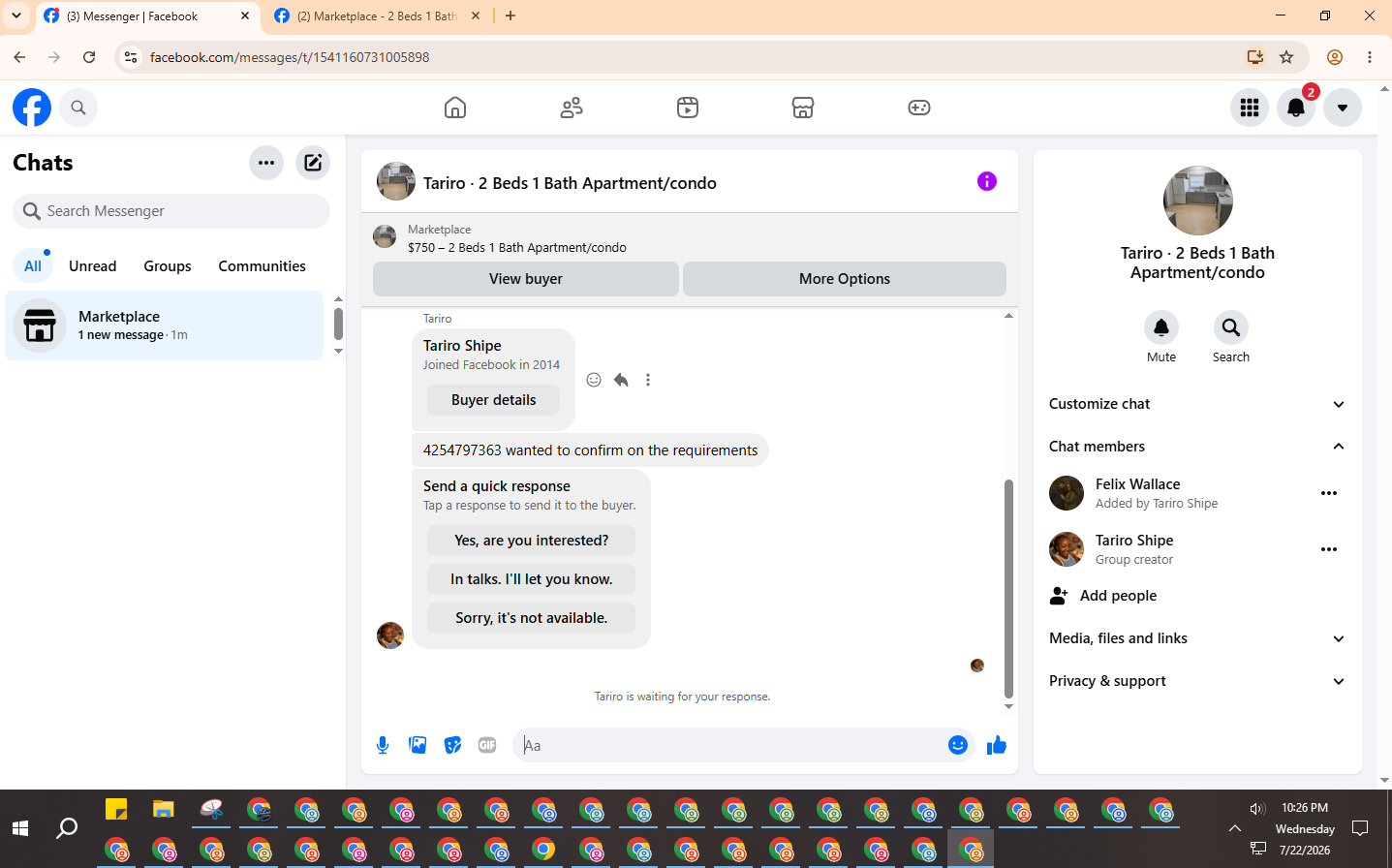Image resolution: width=1392 pixels, height=868 pixels.
Task: Open the volume control in system tray
Action: (x=1258, y=809)
